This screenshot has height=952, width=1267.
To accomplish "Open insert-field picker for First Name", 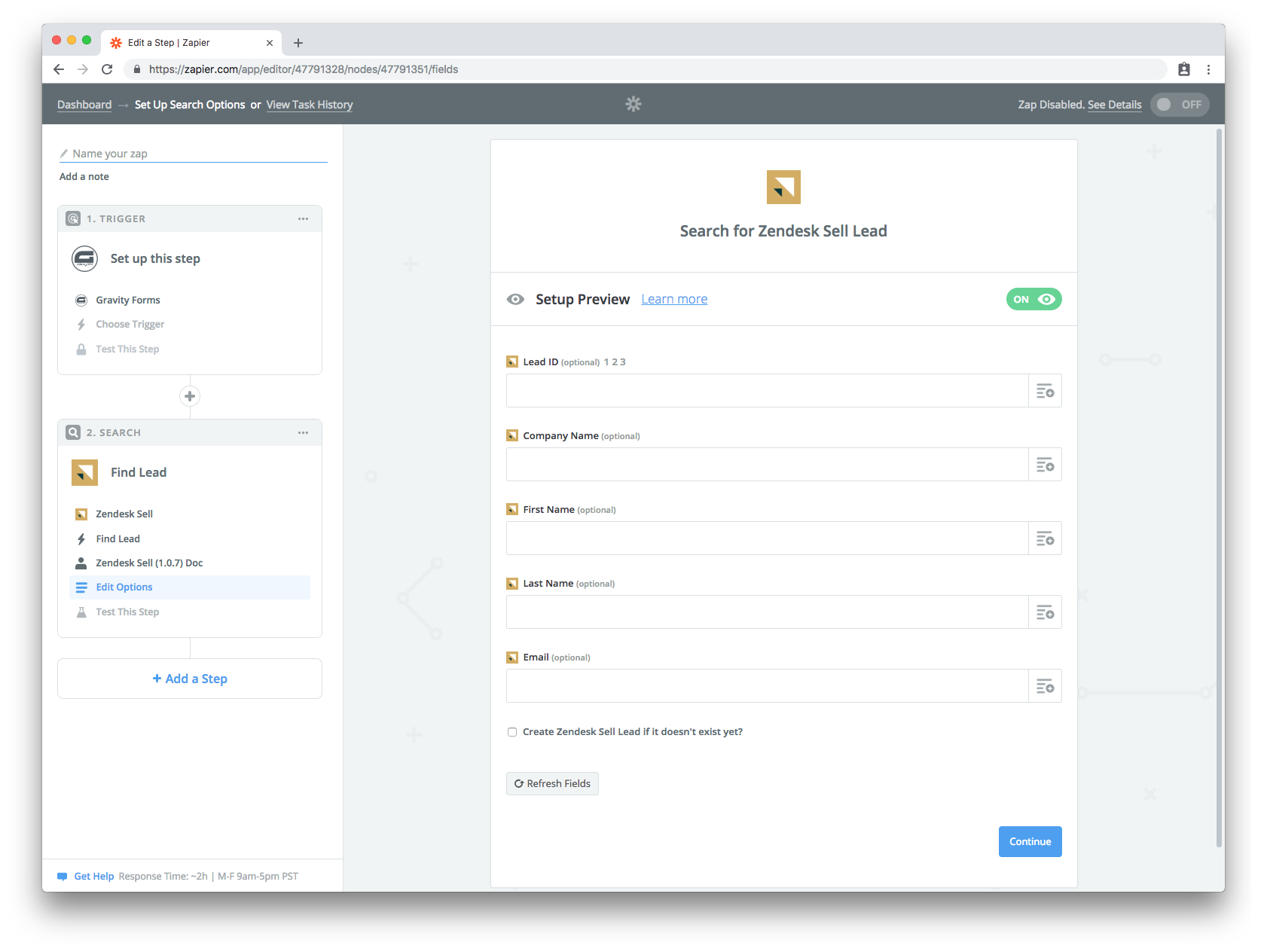I will click(1045, 539).
